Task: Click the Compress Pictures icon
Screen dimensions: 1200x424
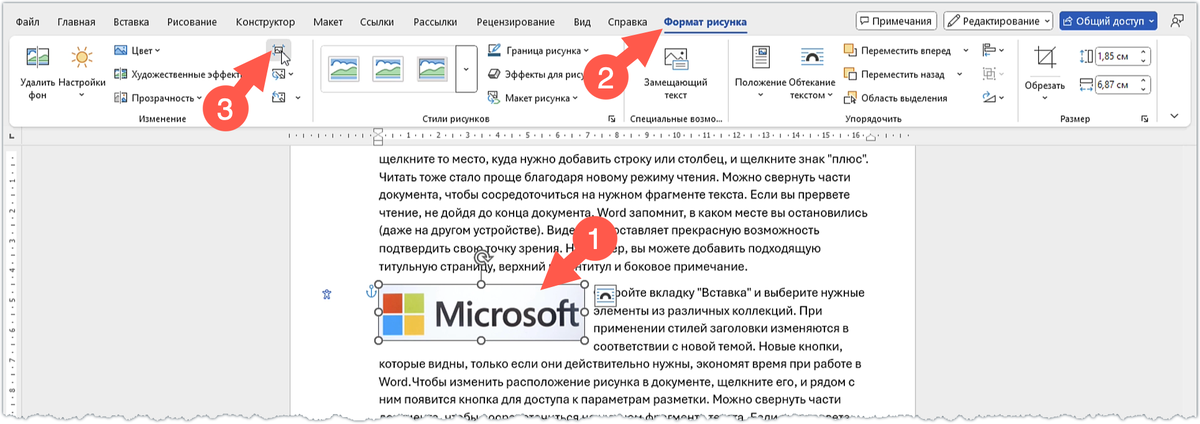Action: [x=279, y=50]
